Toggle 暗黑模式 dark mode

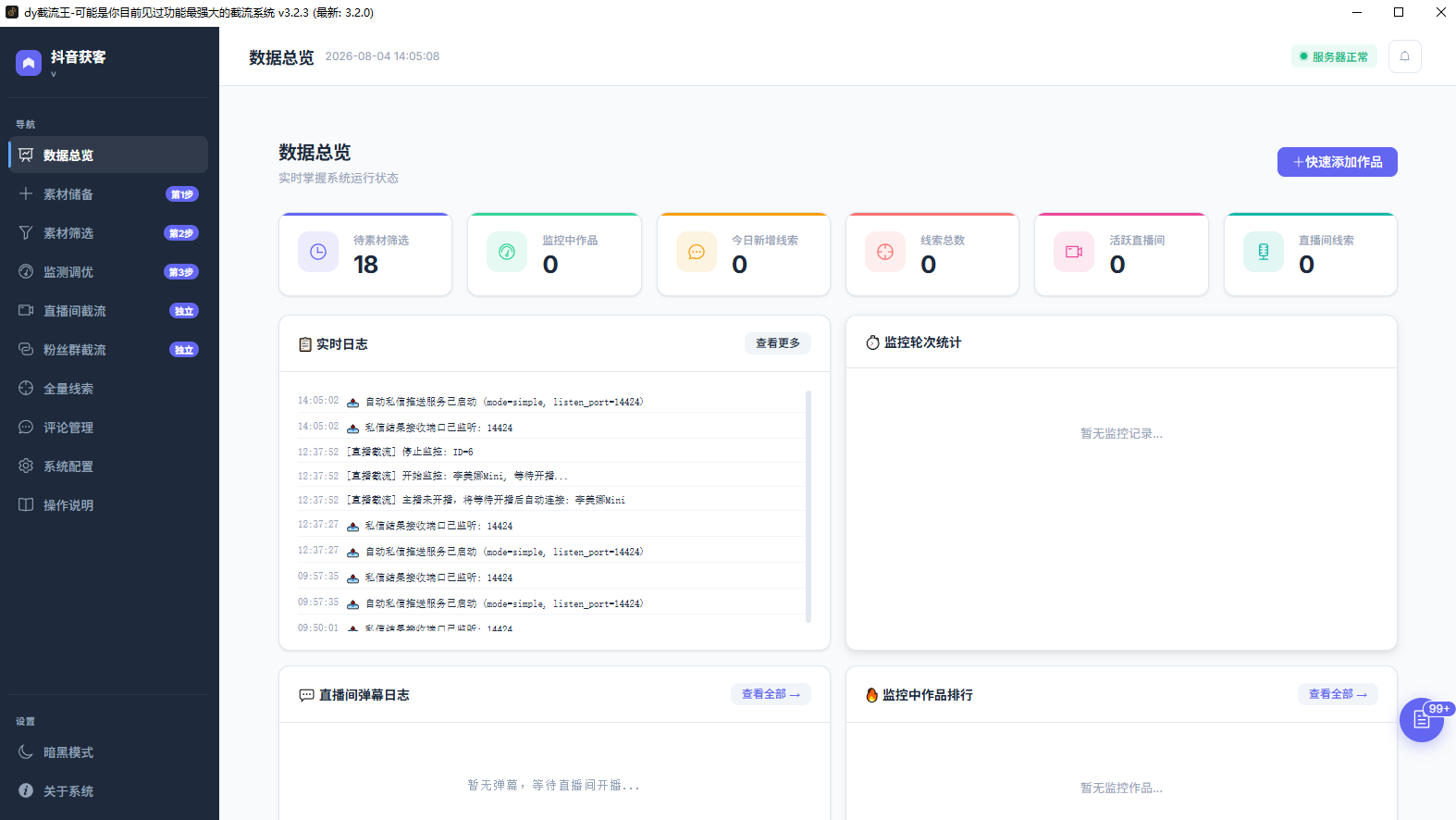click(107, 752)
